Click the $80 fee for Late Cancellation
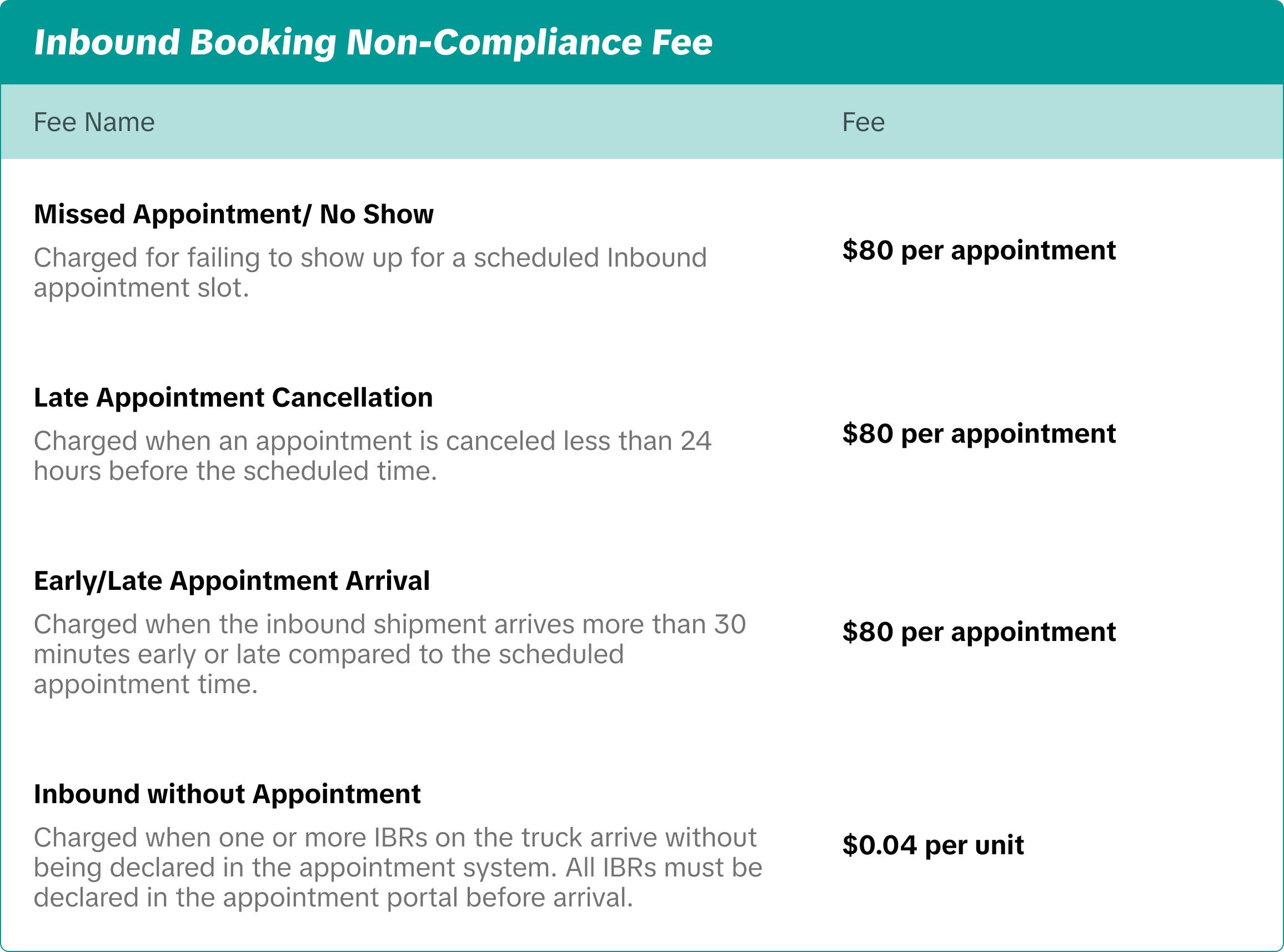Viewport: 1284px width, 952px height. pyautogui.click(x=979, y=433)
